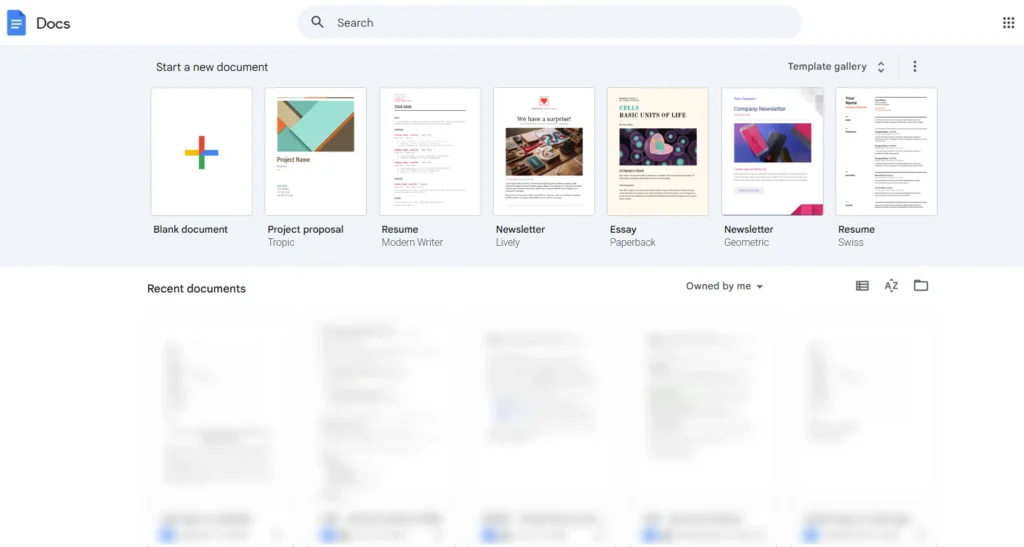Screen dimensions: 1024x547
Task: Open the Project proposal Tropic template
Action: pos(315,151)
